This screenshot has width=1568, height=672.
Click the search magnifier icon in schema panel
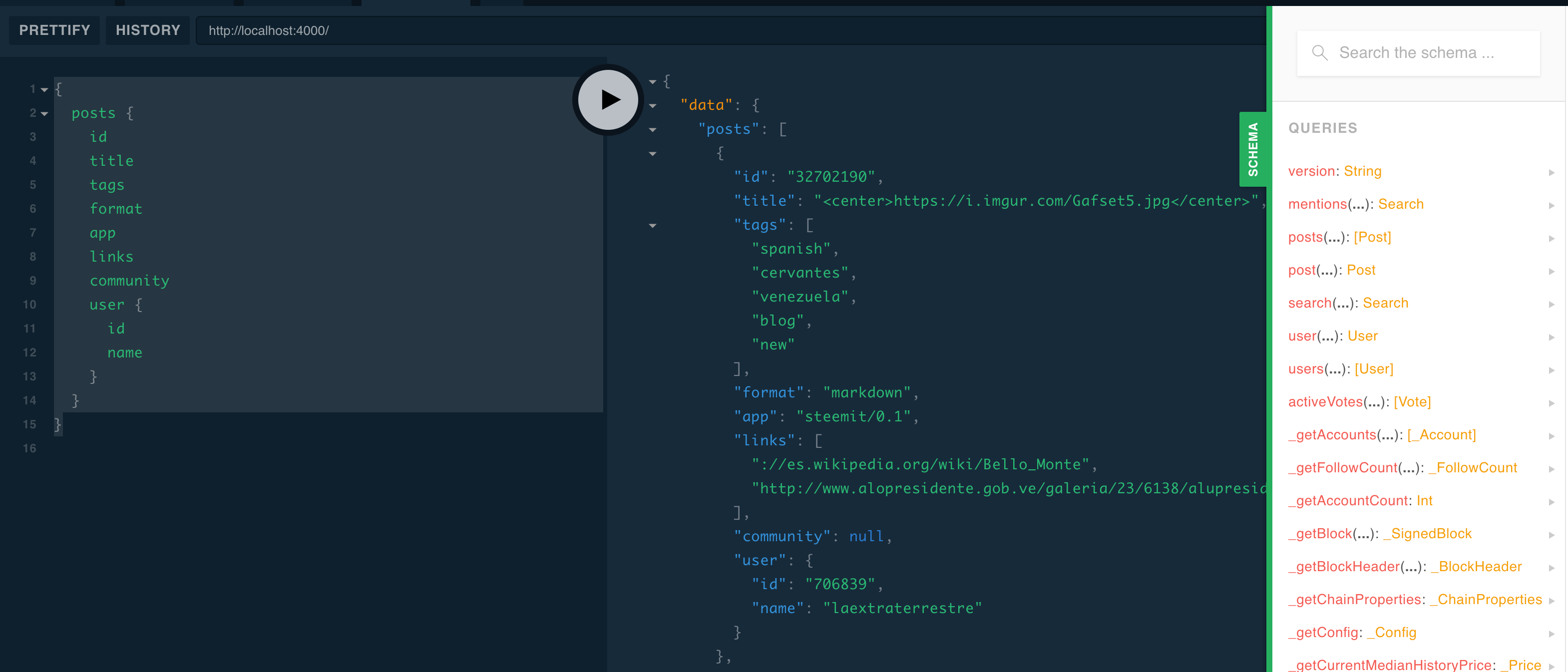tap(1318, 53)
